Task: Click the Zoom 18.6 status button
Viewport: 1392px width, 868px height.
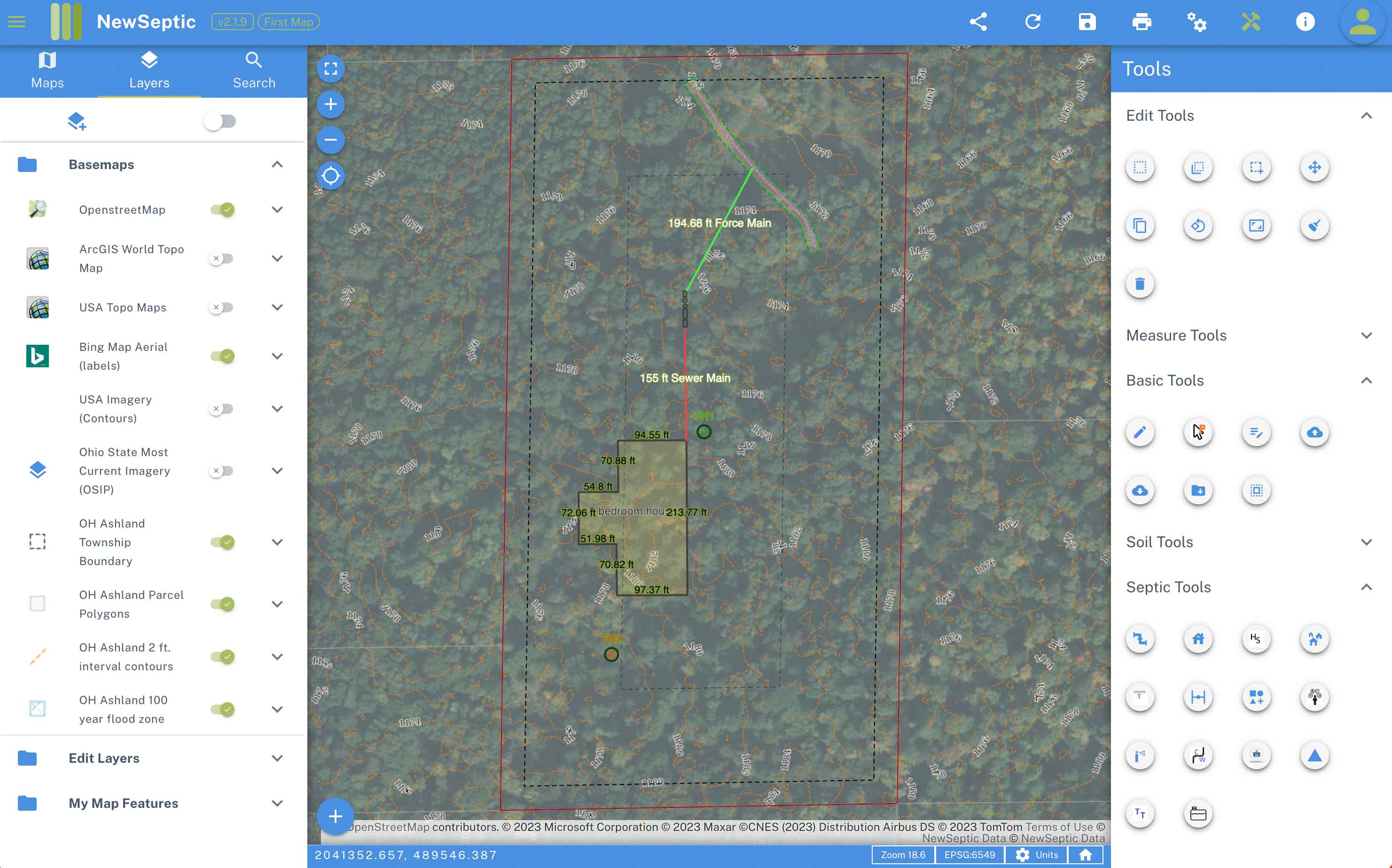Action: click(903, 855)
